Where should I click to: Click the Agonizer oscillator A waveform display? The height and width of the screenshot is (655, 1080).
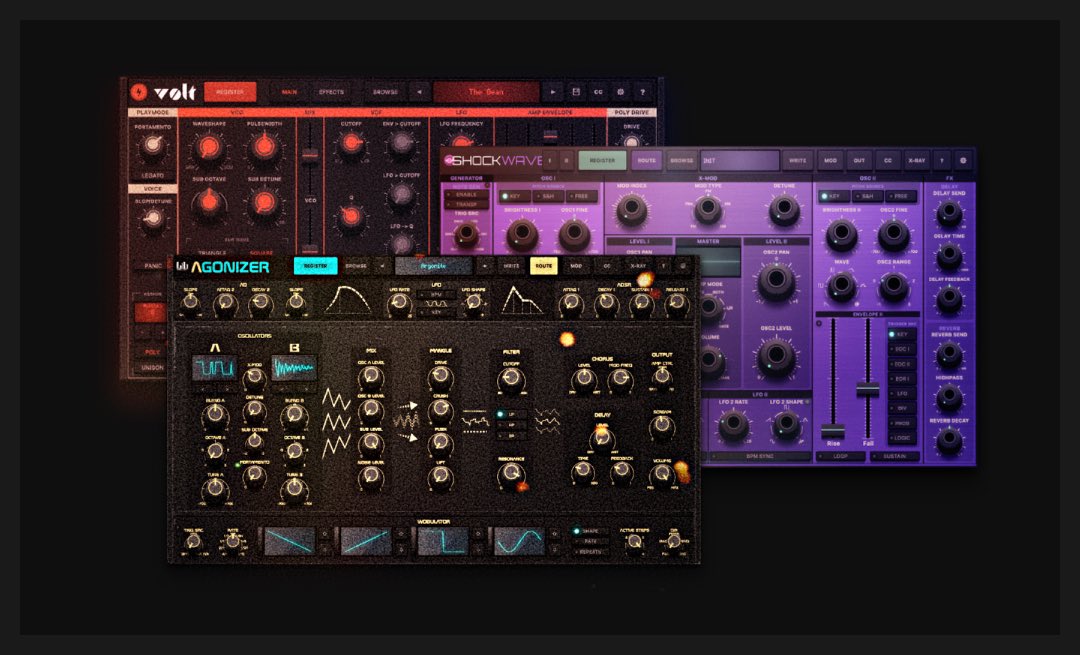tap(214, 368)
